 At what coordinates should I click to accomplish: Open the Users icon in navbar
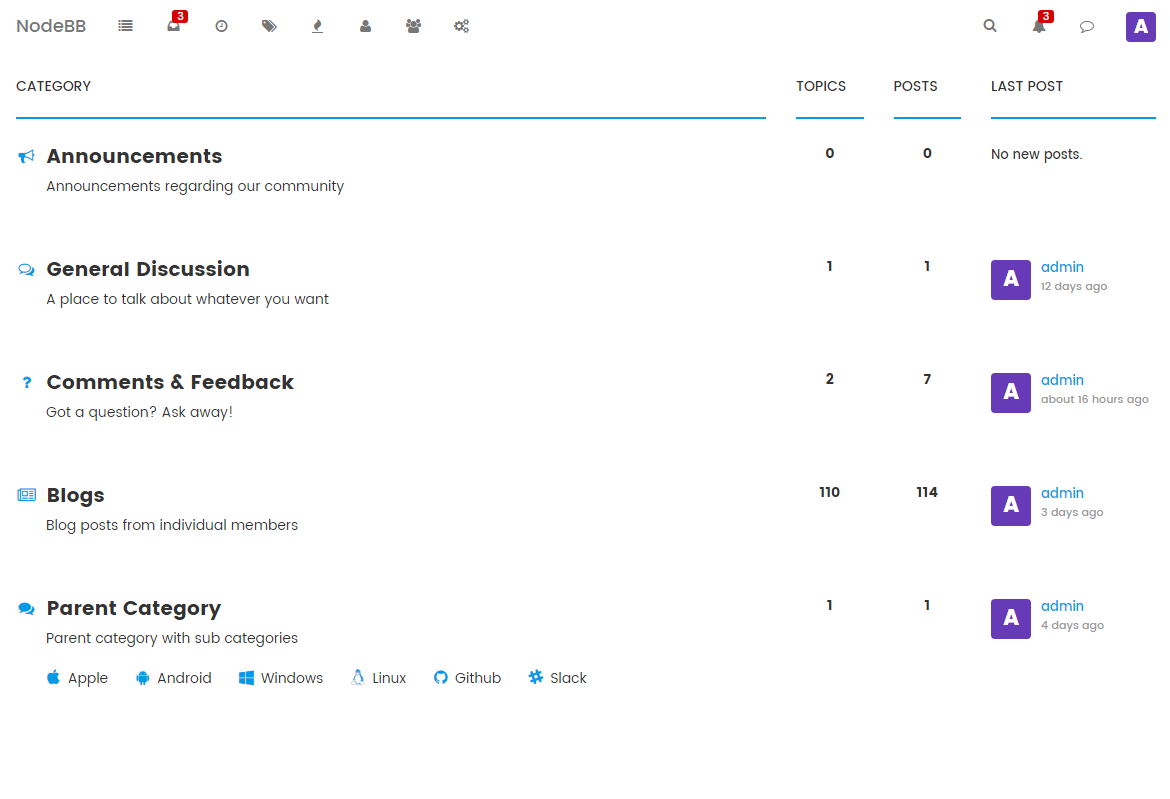[x=366, y=26]
